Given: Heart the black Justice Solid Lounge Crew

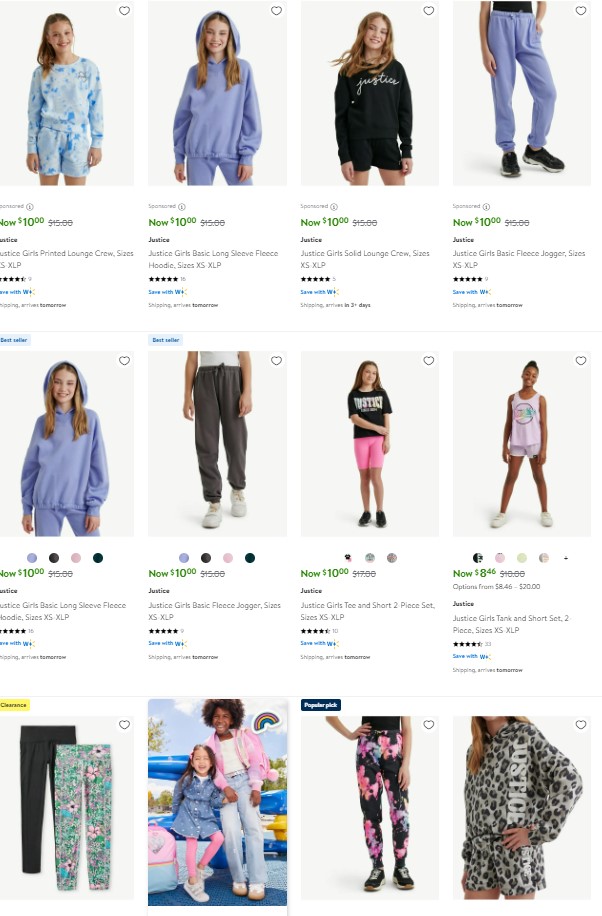Looking at the screenshot, I should tap(428, 11).
